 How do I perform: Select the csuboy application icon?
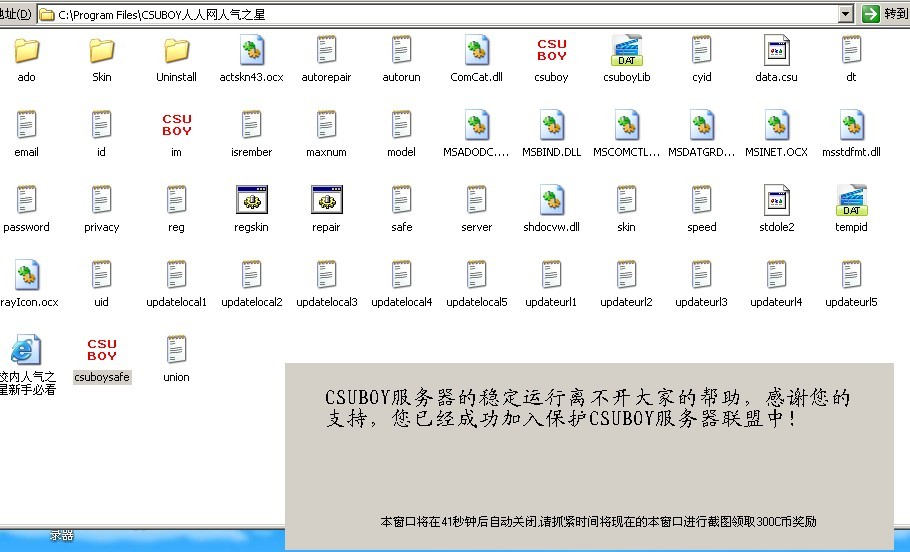[x=551, y=50]
